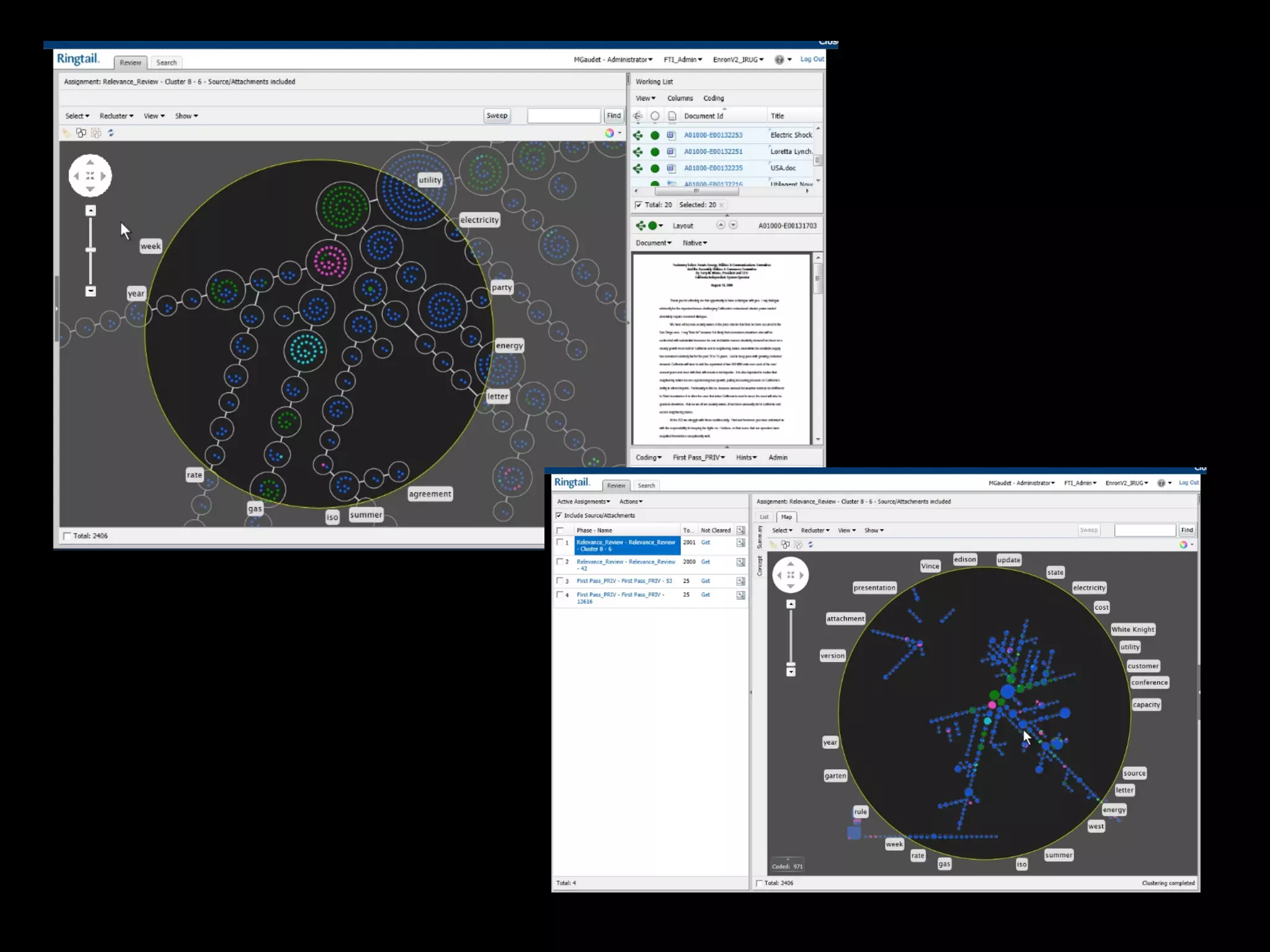Open the Native dropdown above the document viewer
1270x952 pixels.
[695, 243]
